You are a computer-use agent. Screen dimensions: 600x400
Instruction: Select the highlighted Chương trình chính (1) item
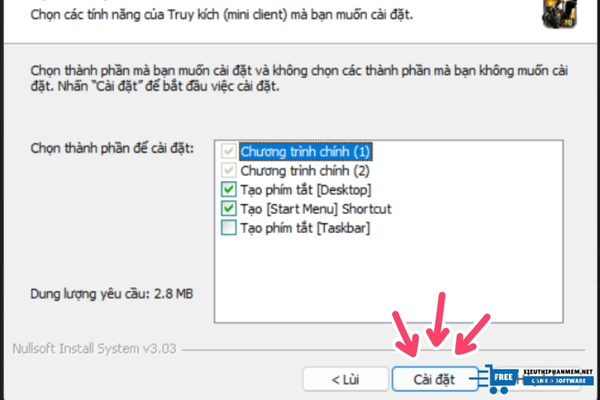click(x=306, y=152)
